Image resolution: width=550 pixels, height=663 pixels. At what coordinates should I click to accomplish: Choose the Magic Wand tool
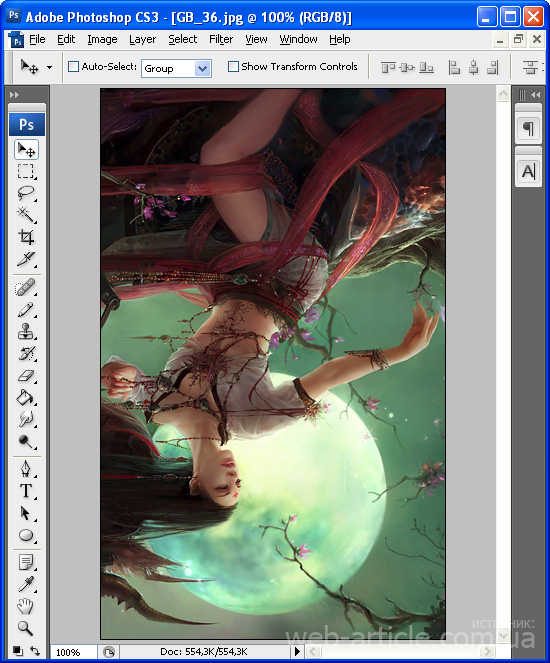click(x=26, y=215)
